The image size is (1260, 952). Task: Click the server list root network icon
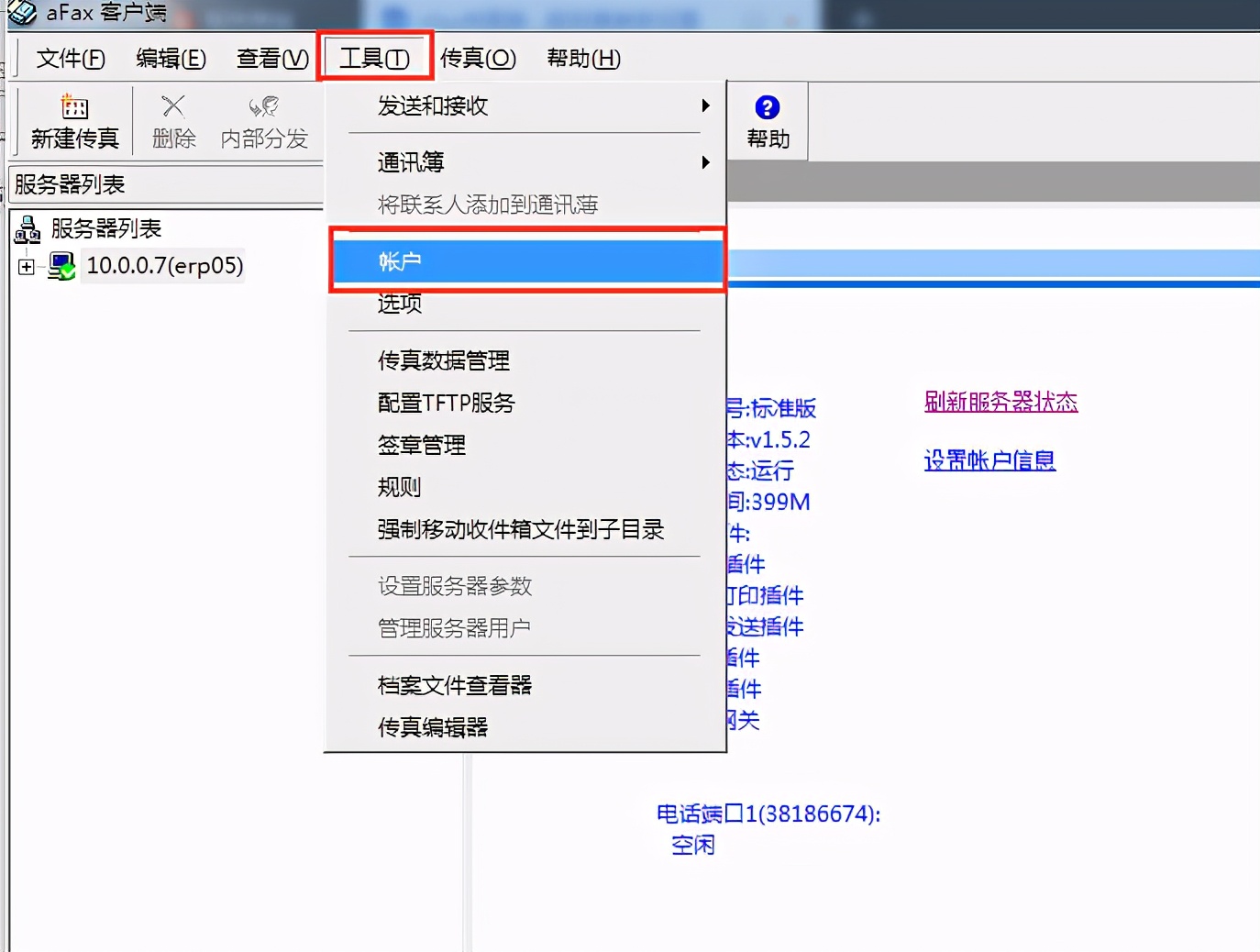pyautogui.click(x=28, y=228)
